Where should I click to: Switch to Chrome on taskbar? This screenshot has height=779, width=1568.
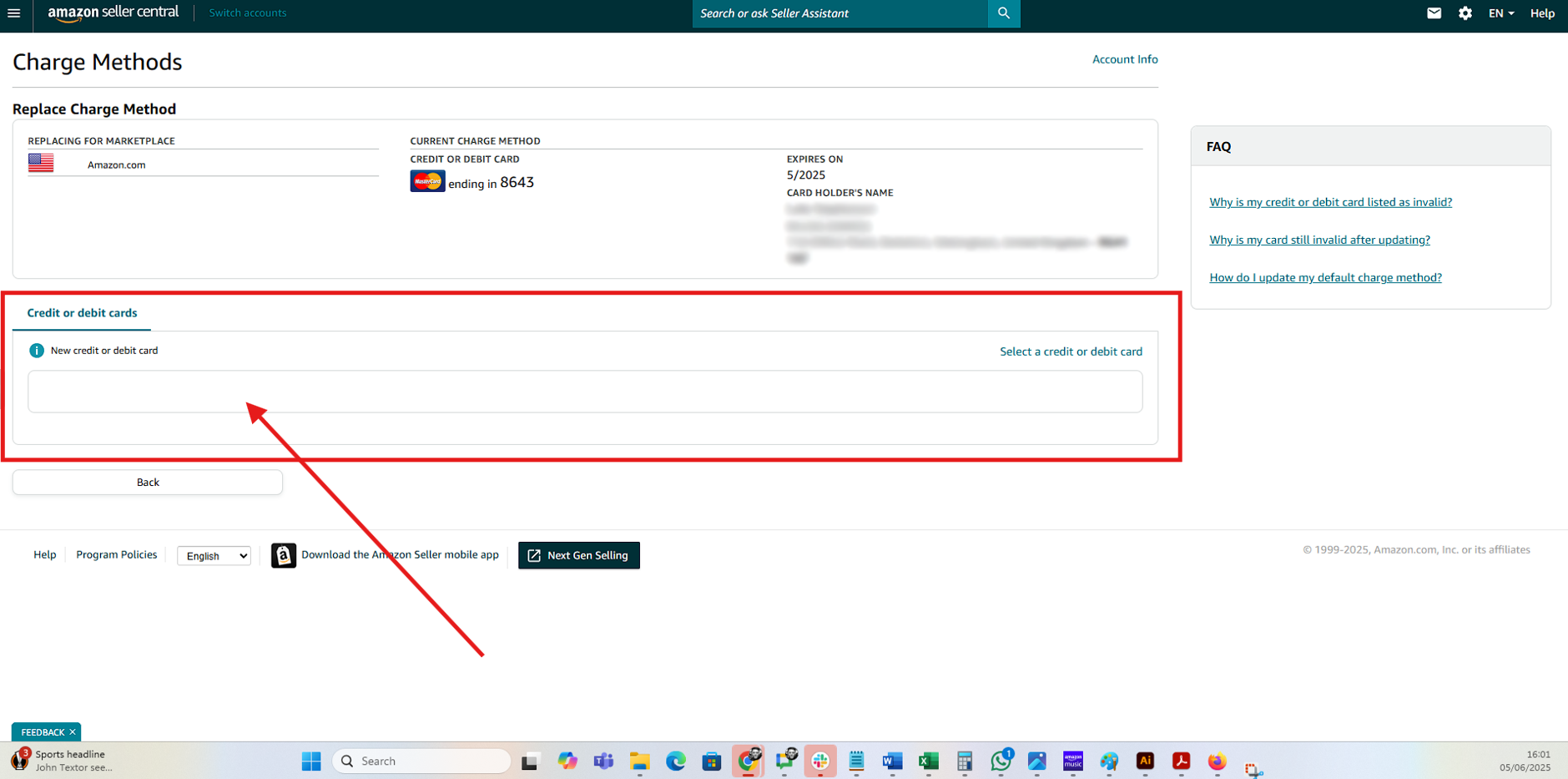click(x=749, y=761)
